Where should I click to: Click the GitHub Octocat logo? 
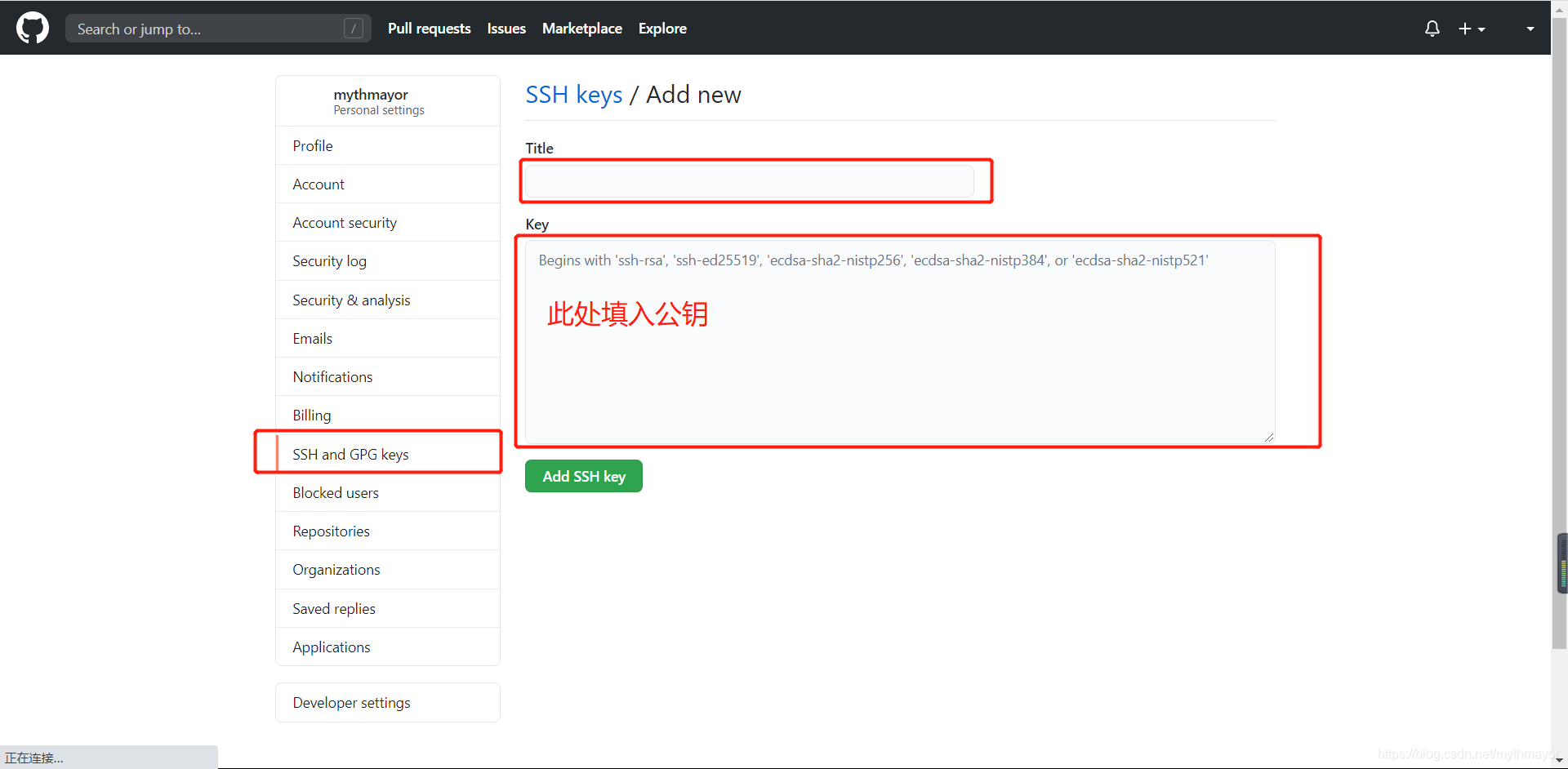click(x=33, y=28)
